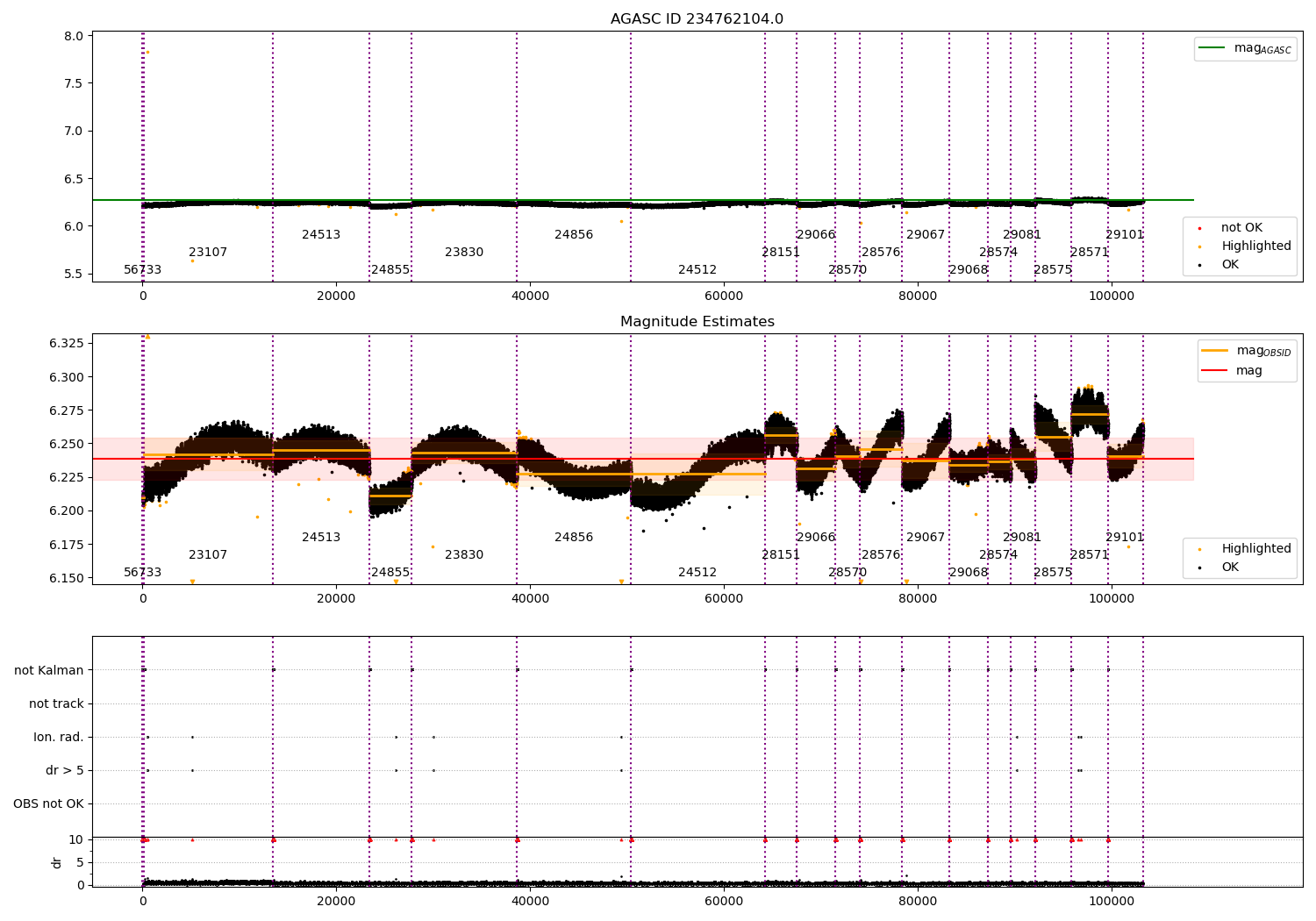Click the 6.275 y-axis tick label
The image size is (1316, 921).
click(67, 411)
